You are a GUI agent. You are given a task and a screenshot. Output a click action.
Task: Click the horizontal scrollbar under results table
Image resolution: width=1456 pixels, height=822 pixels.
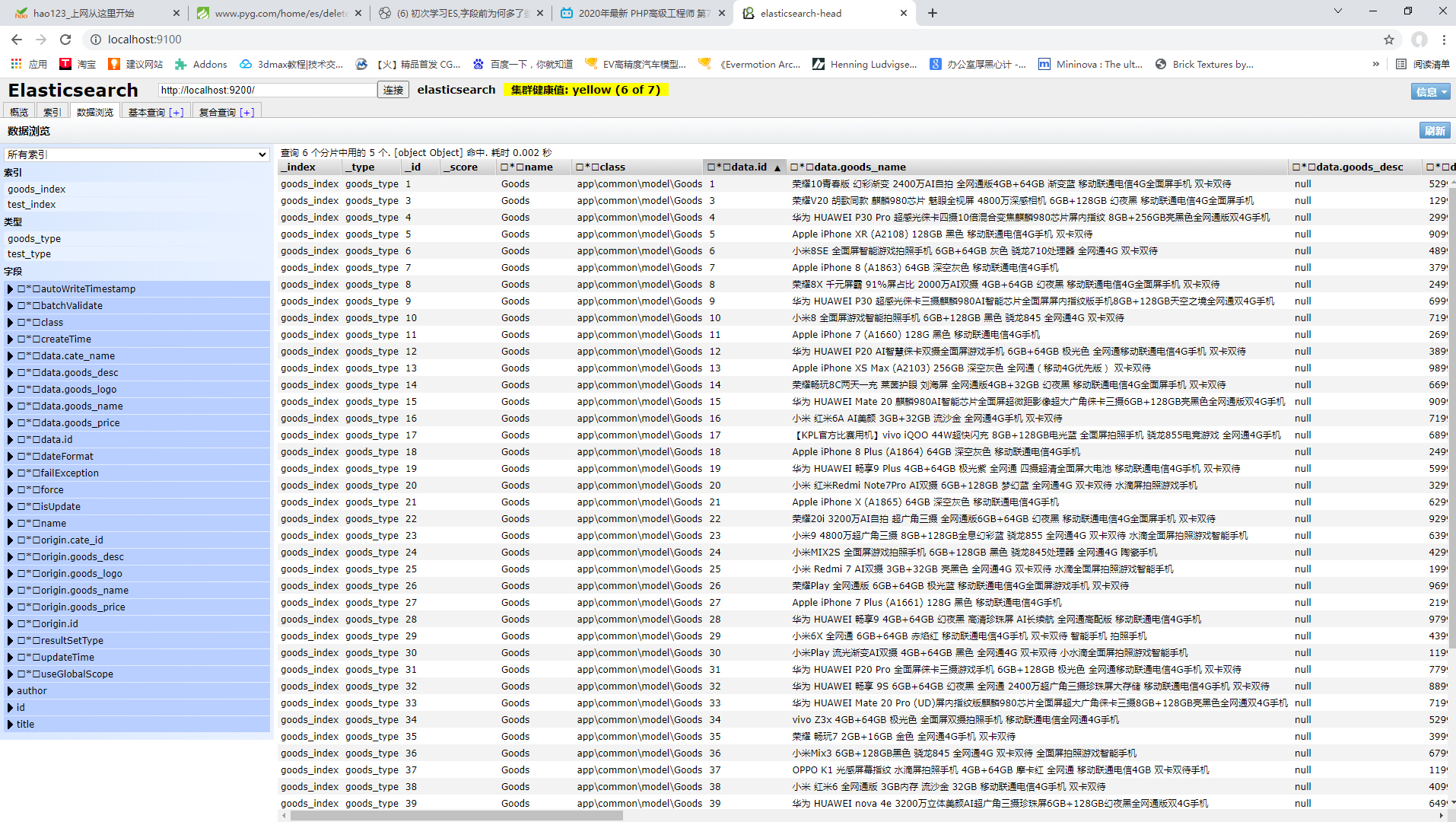tap(456, 815)
